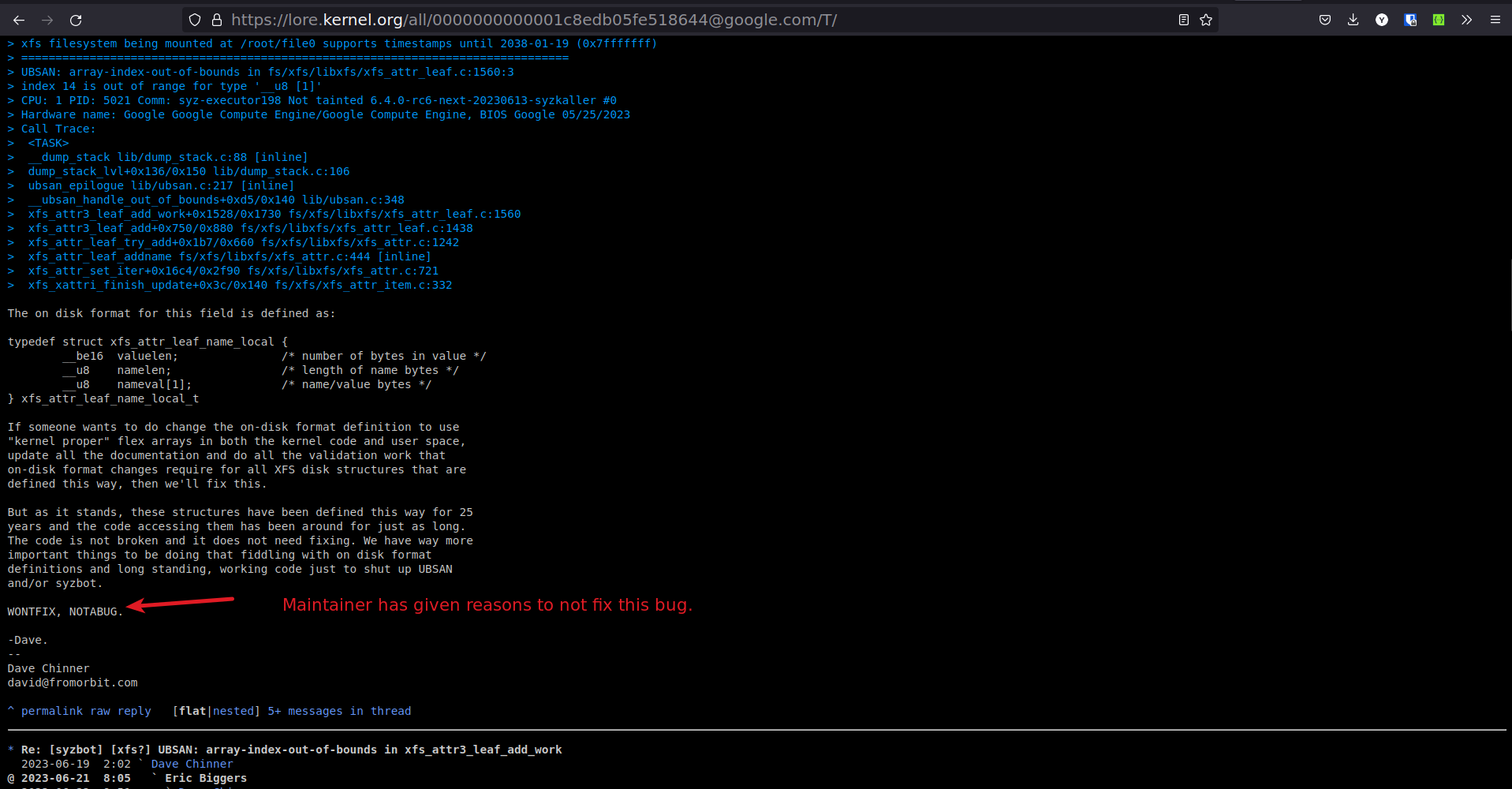Open the Downloads panel
Screen dimensions: 1512x789
1353,20
